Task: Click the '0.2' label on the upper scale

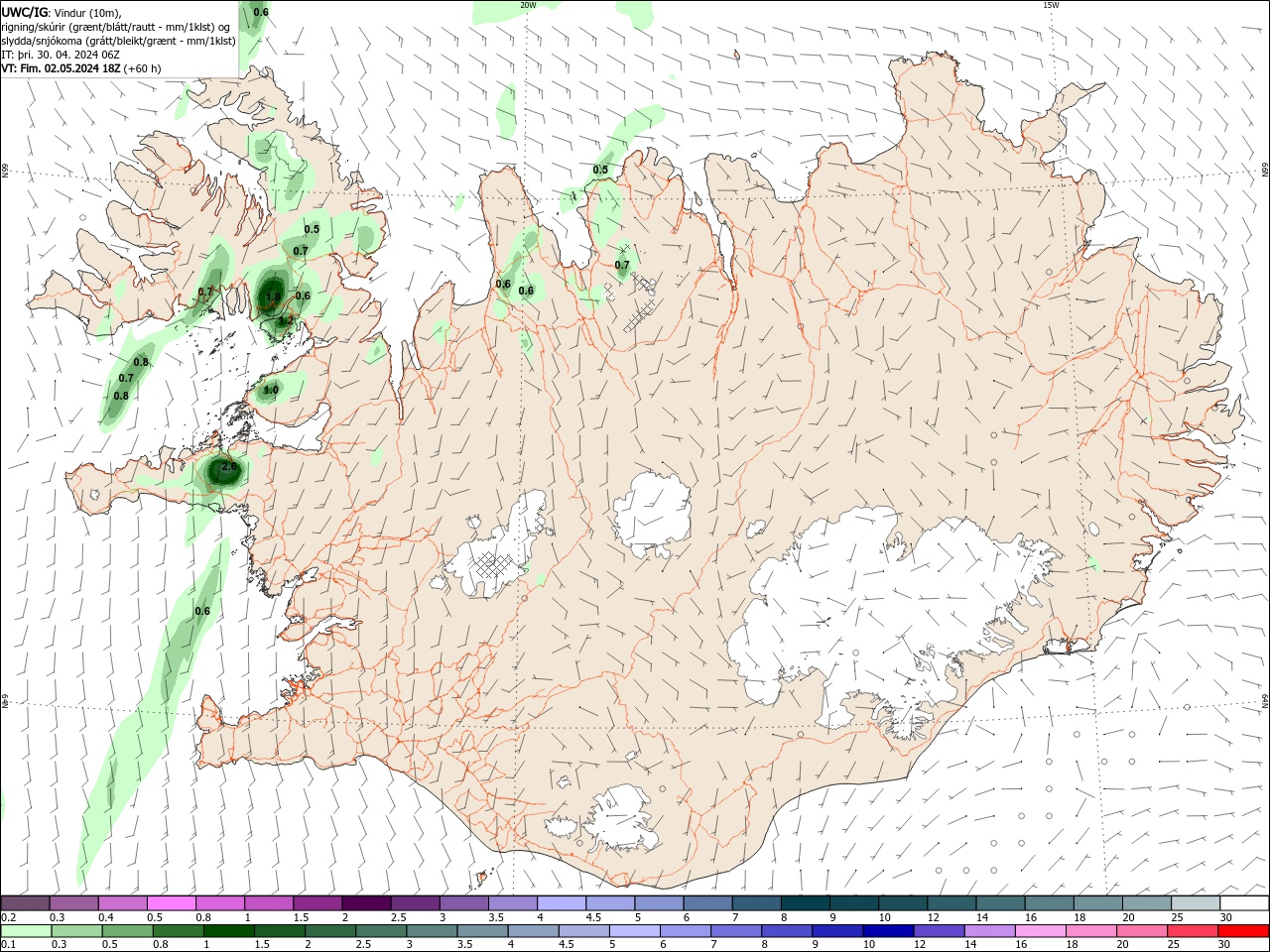Action: point(9,917)
